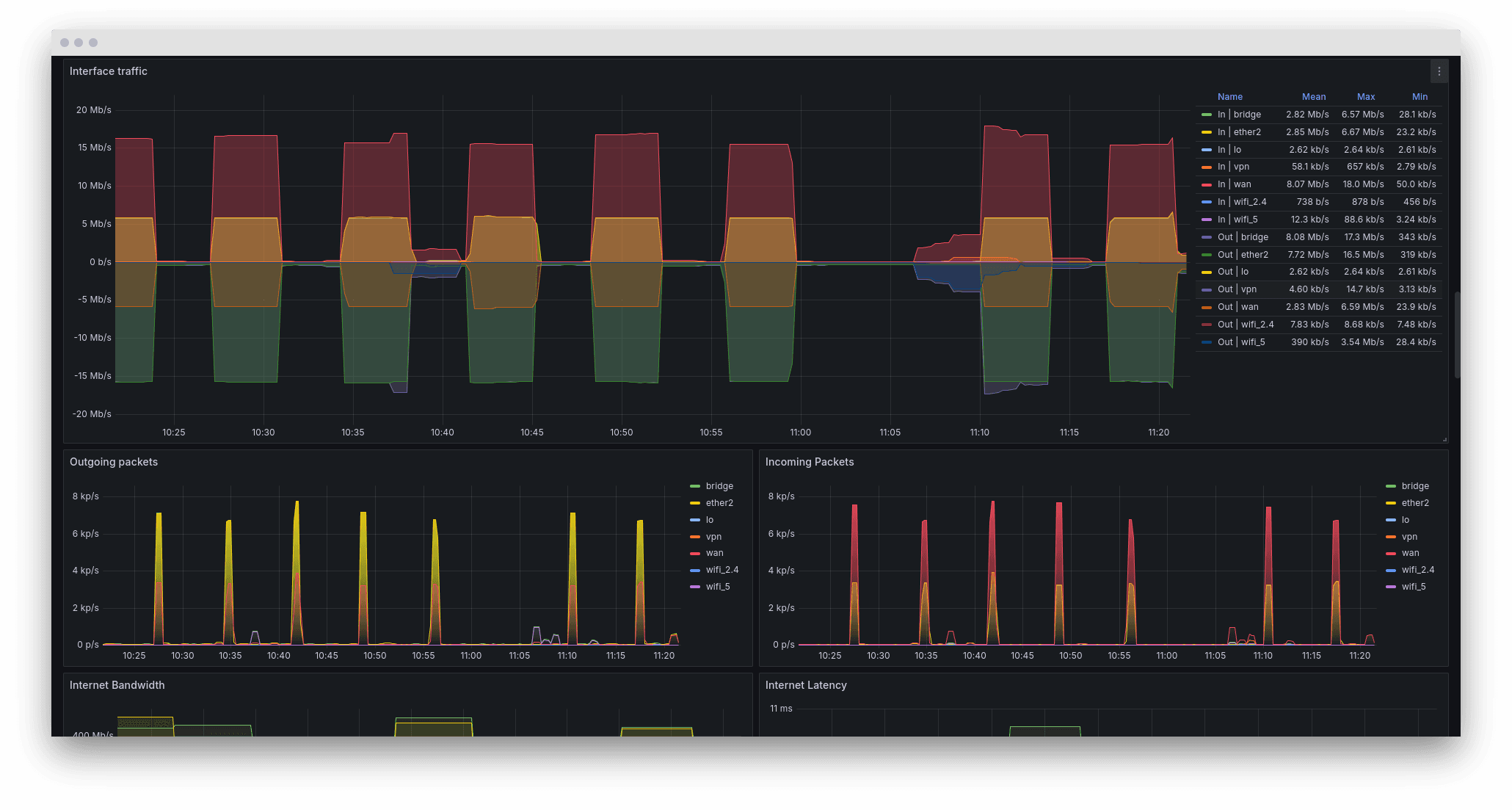Click the In | wifi_2.4 min 456 b/s
Screen dimensions: 1512x810
click(1420, 202)
